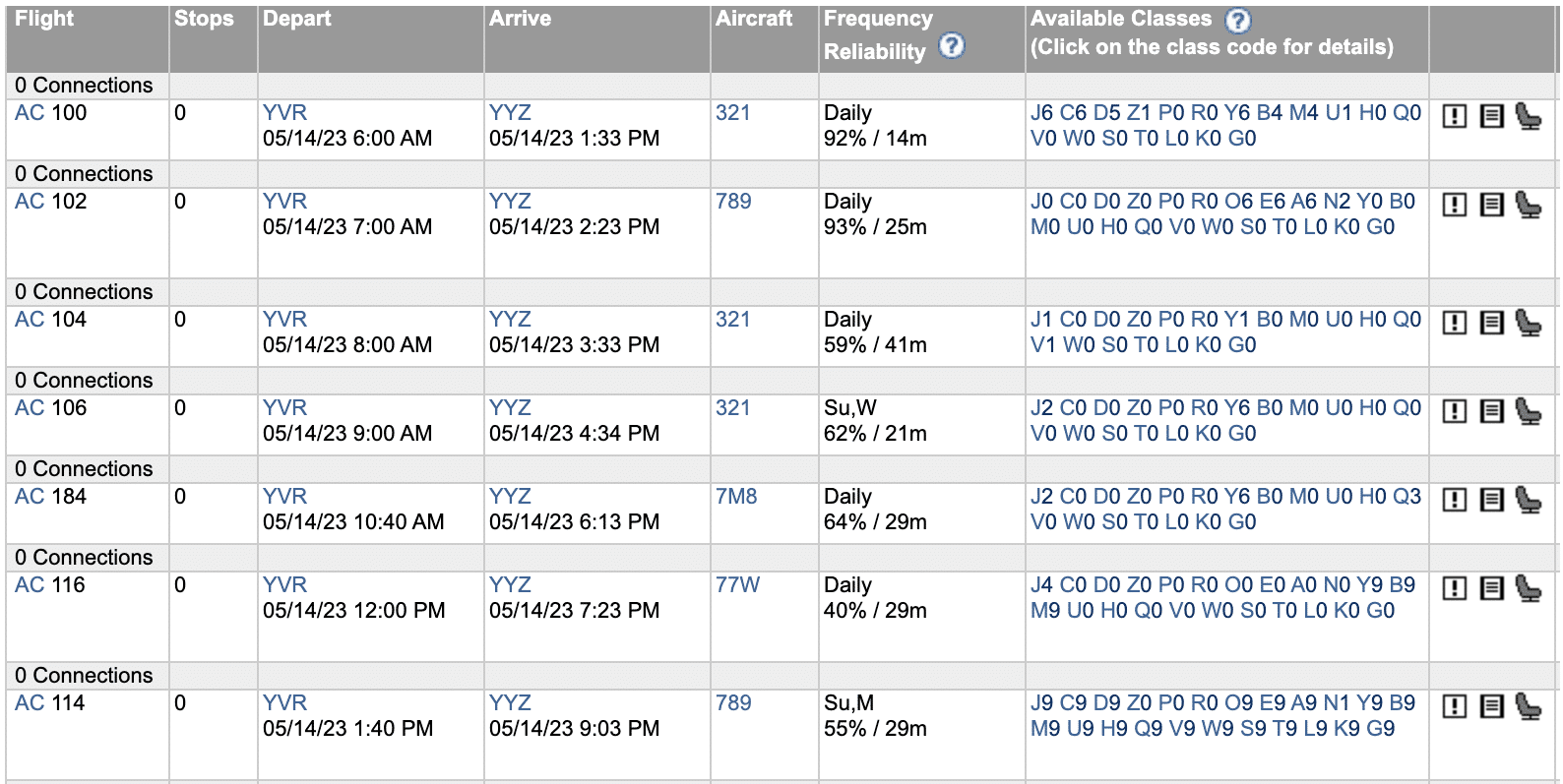
Task: Click help icon next to Reliability
Action: pyautogui.click(x=951, y=45)
